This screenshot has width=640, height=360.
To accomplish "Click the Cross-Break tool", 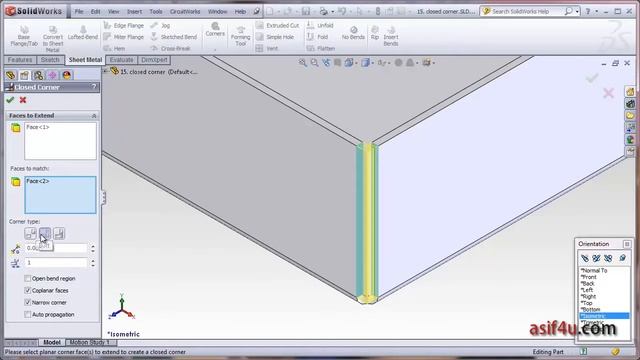I will [x=170, y=48].
